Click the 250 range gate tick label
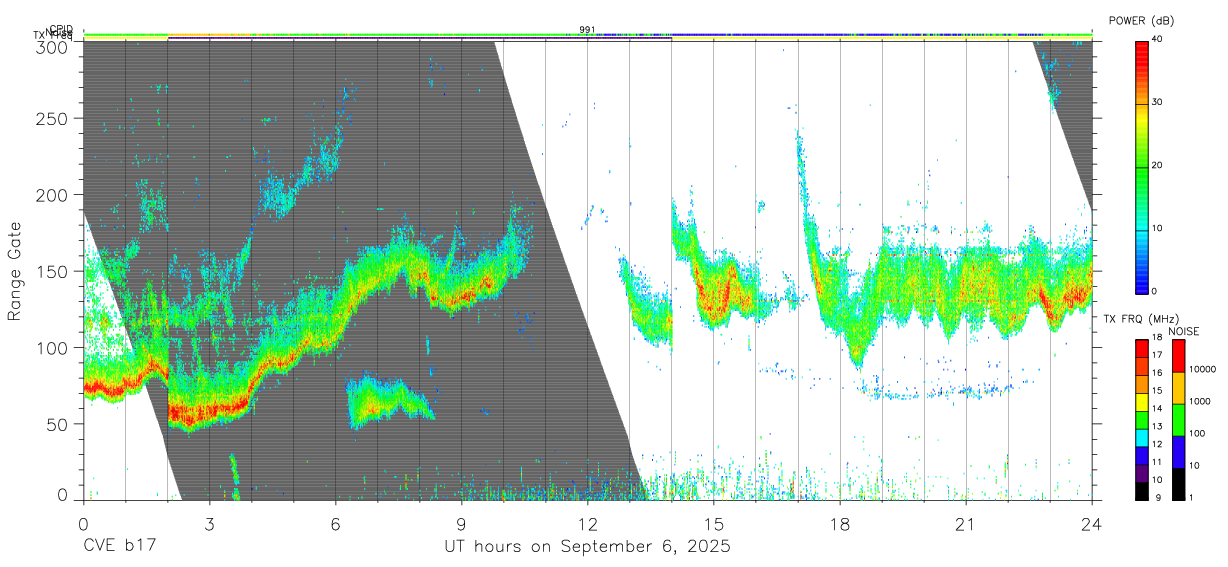1228x567 pixels. click(x=52, y=119)
